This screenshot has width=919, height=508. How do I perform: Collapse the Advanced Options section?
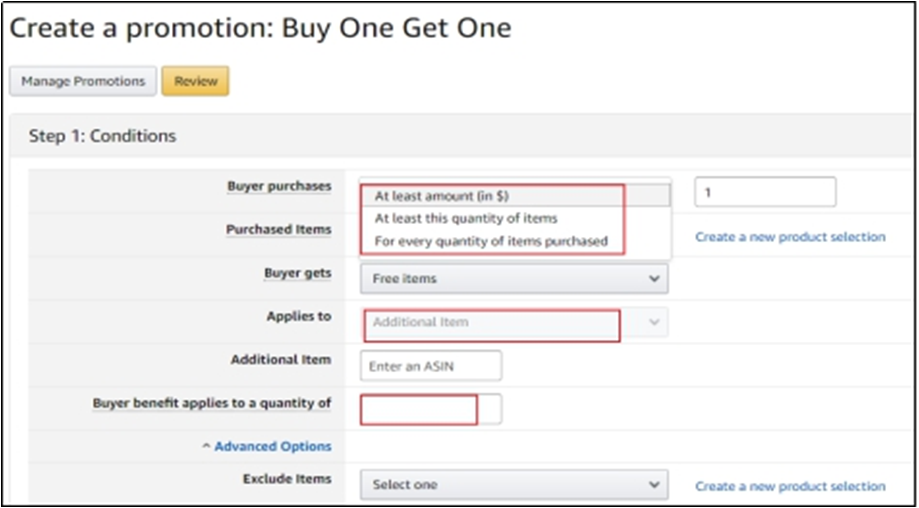tap(267, 446)
